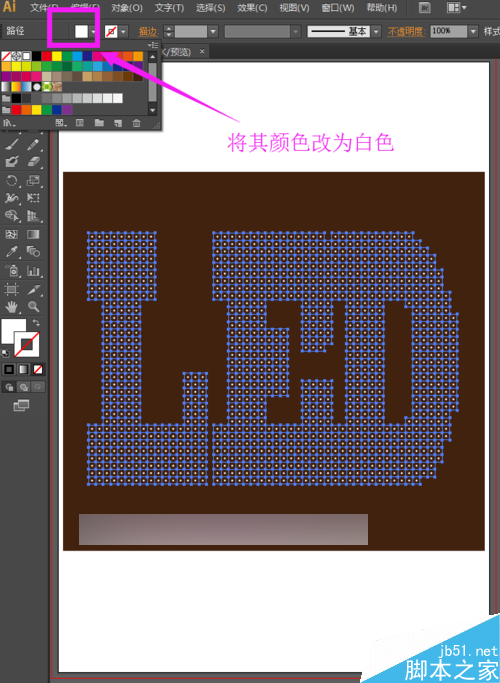Select the Mesh tool
This screenshot has height=683, width=500.
(12, 234)
